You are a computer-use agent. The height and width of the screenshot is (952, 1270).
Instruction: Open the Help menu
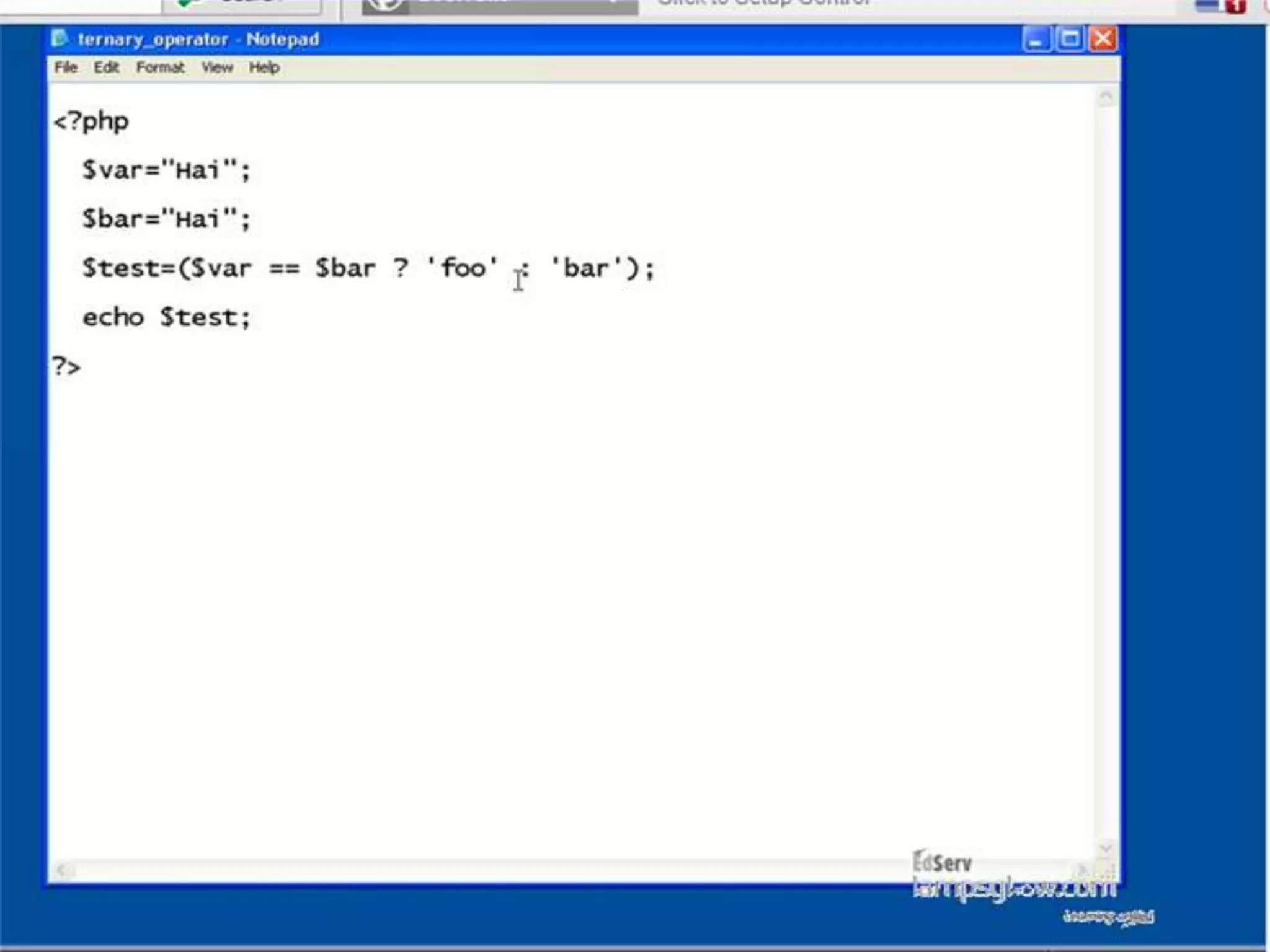264,68
